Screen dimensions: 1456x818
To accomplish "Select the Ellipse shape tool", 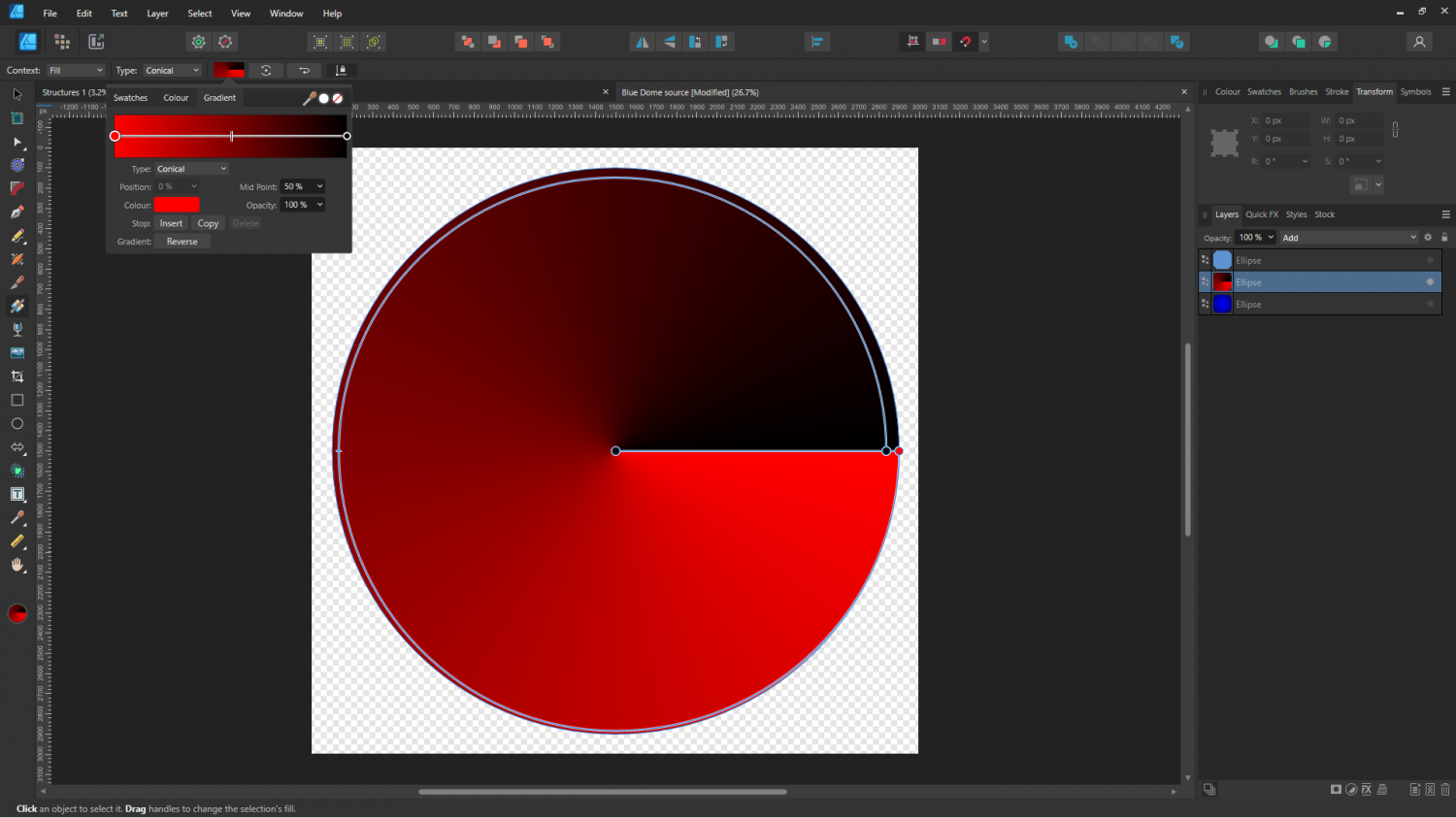I will tap(17, 424).
